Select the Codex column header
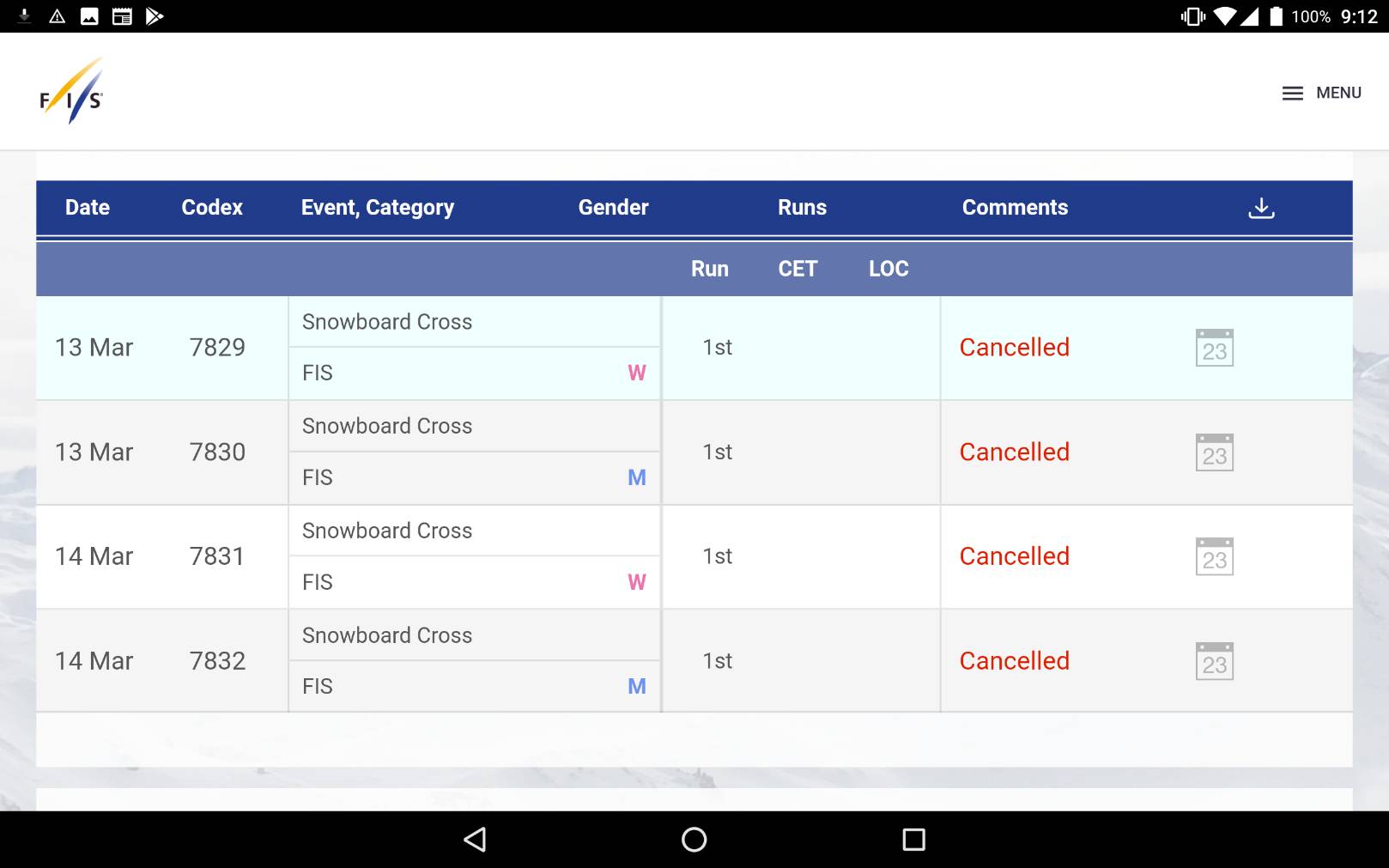 coord(212,208)
